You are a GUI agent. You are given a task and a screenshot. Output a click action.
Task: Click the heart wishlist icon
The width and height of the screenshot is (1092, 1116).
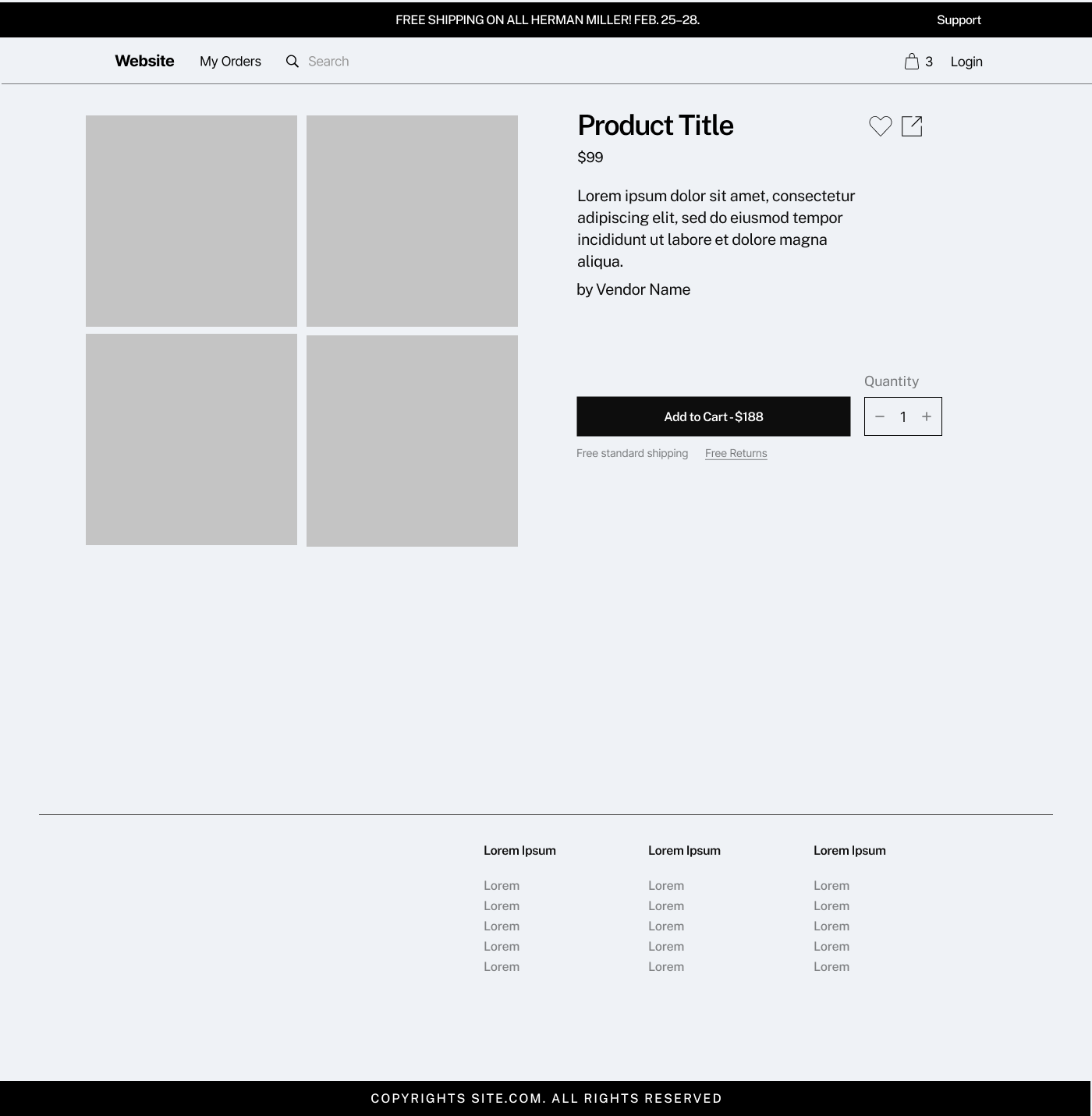(881, 126)
